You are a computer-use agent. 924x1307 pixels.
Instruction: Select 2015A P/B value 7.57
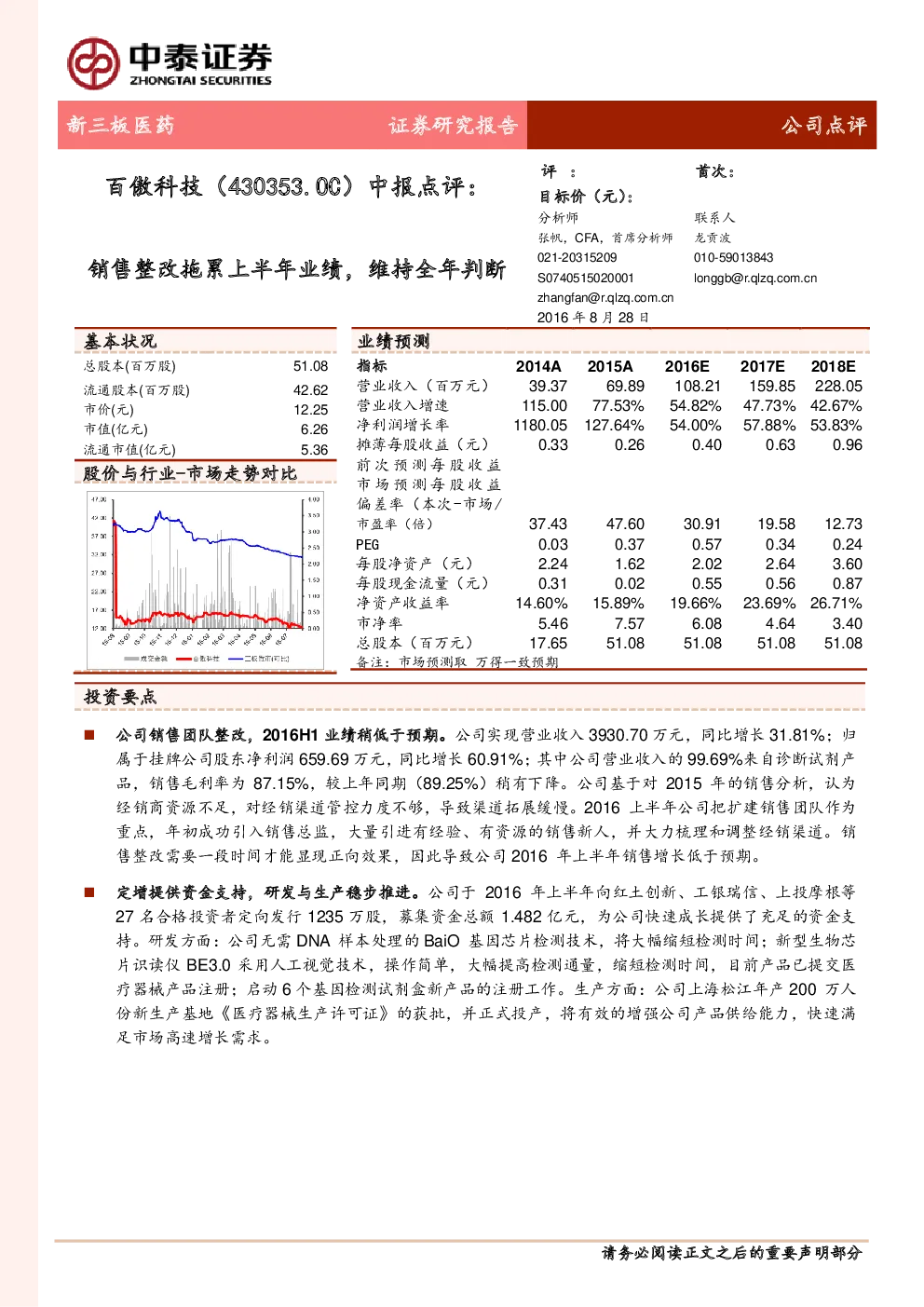coord(630,624)
